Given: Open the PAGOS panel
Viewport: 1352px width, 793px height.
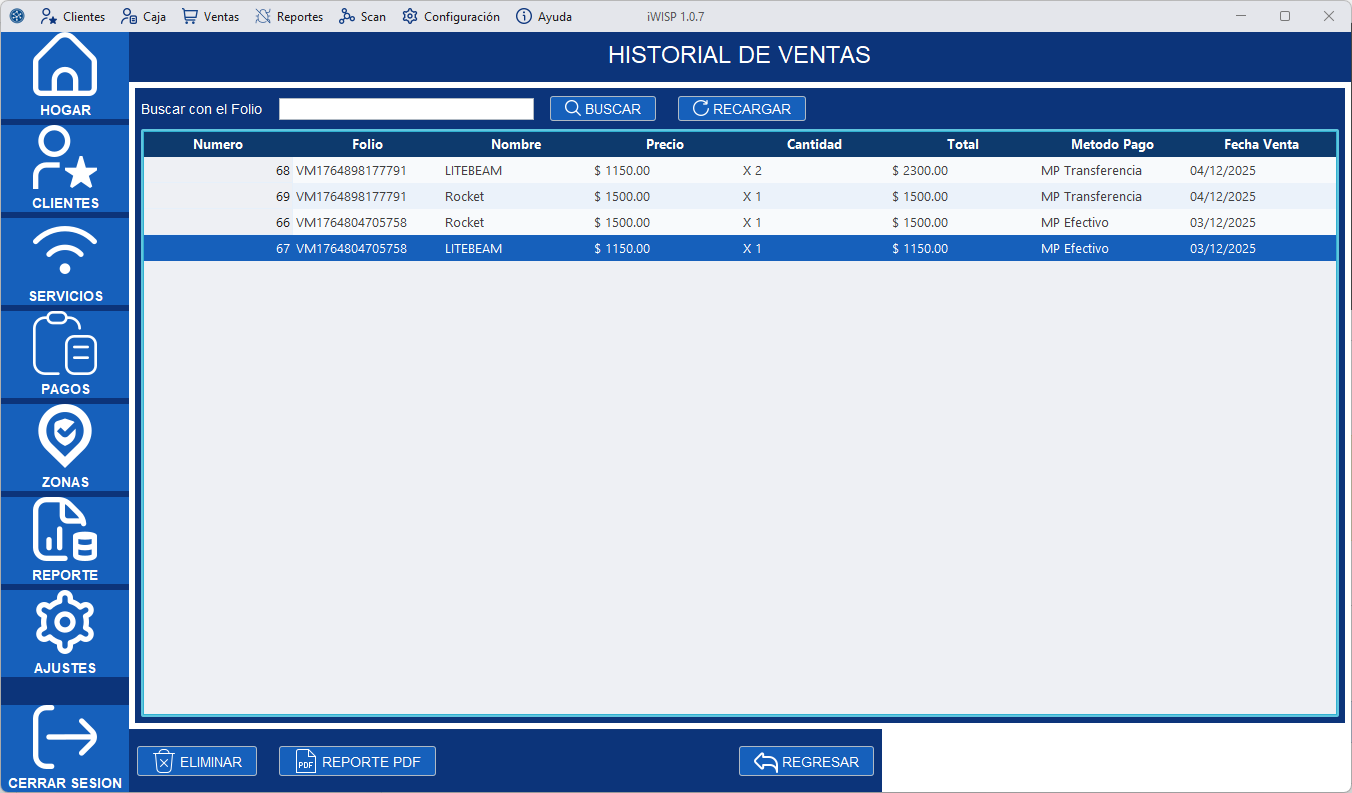Looking at the screenshot, I should [64, 350].
